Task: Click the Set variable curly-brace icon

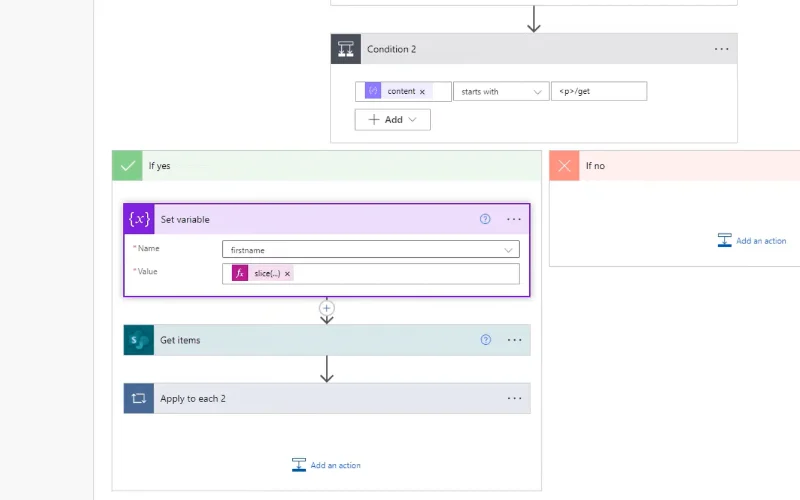Action: click(139, 219)
